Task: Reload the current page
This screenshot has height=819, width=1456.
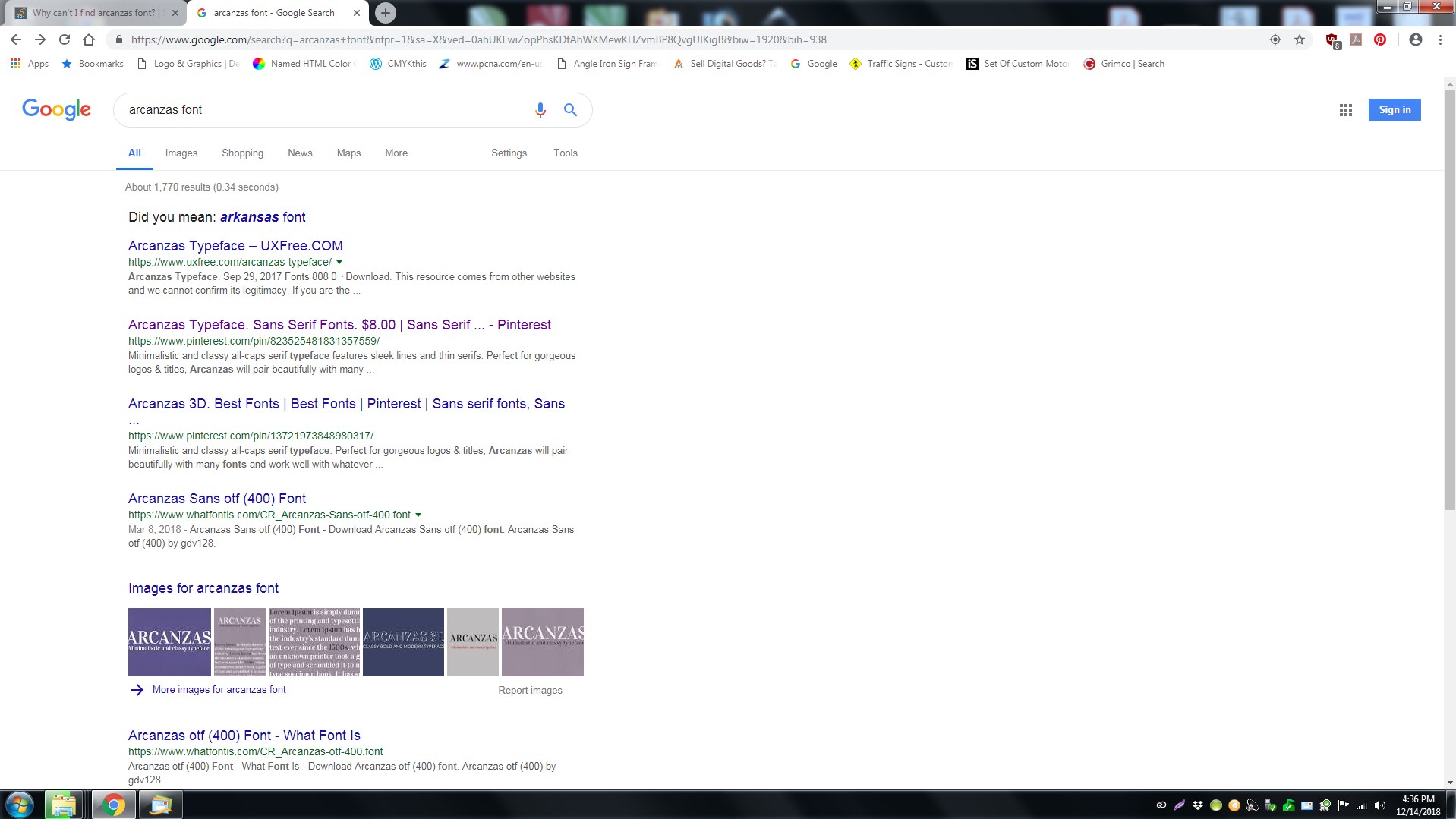Action: tap(65, 39)
